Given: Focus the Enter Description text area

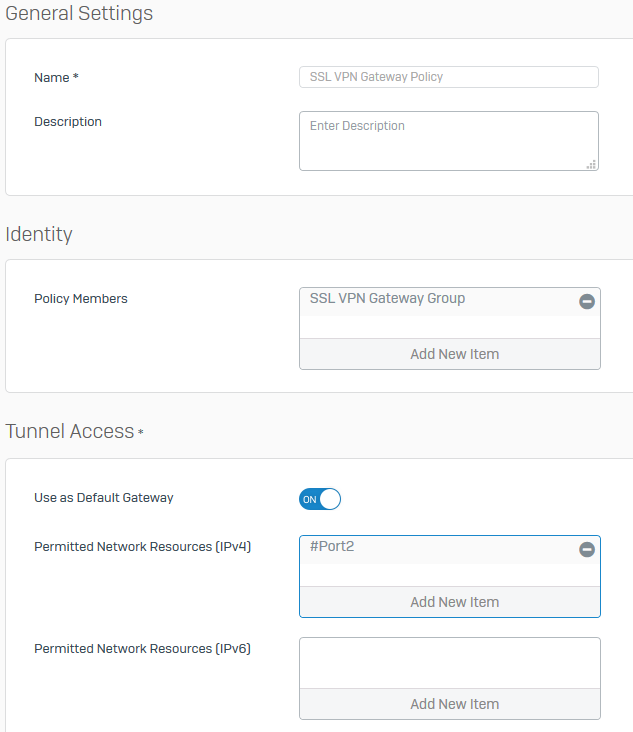Looking at the screenshot, I should coord(448,141).
